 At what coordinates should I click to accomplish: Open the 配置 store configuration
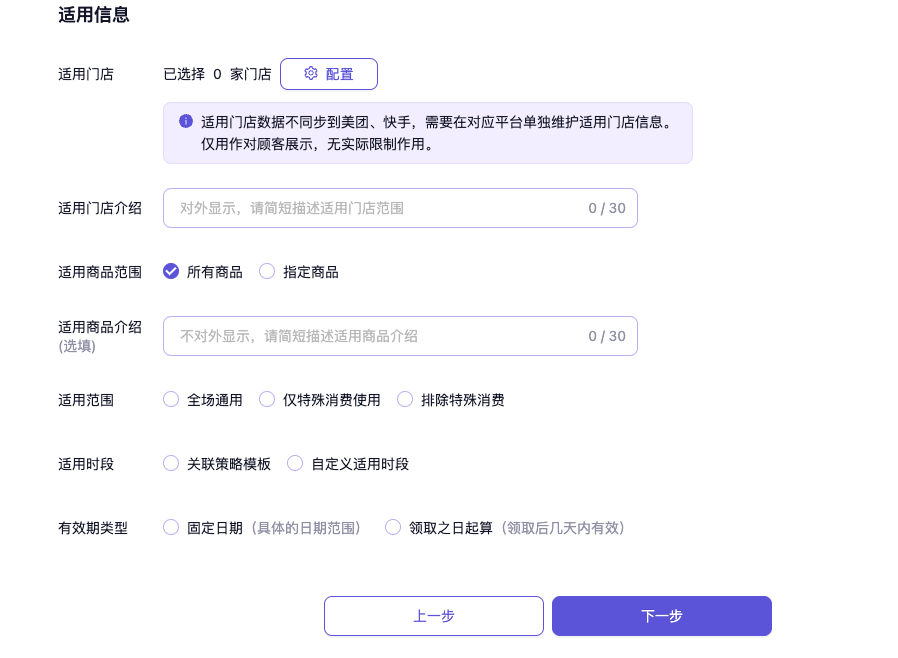tap(329, 74)
